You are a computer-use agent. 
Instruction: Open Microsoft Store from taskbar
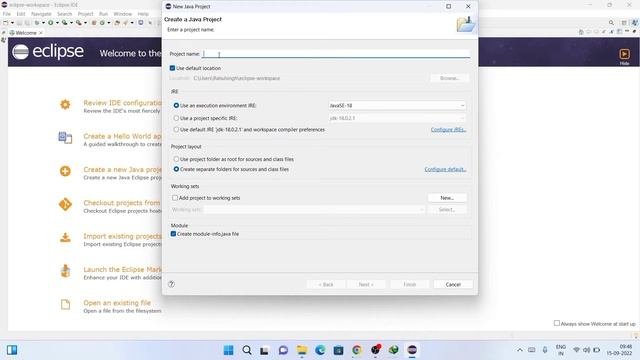click(x=338, y=350)
